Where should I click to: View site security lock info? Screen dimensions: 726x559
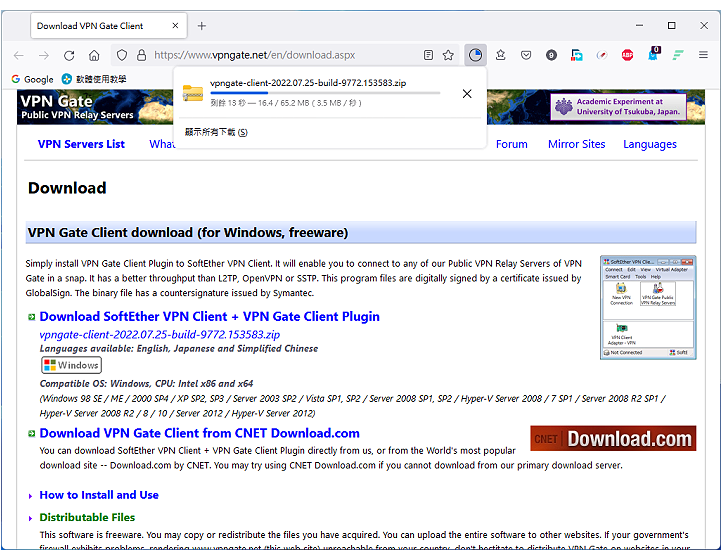(142, 55)
